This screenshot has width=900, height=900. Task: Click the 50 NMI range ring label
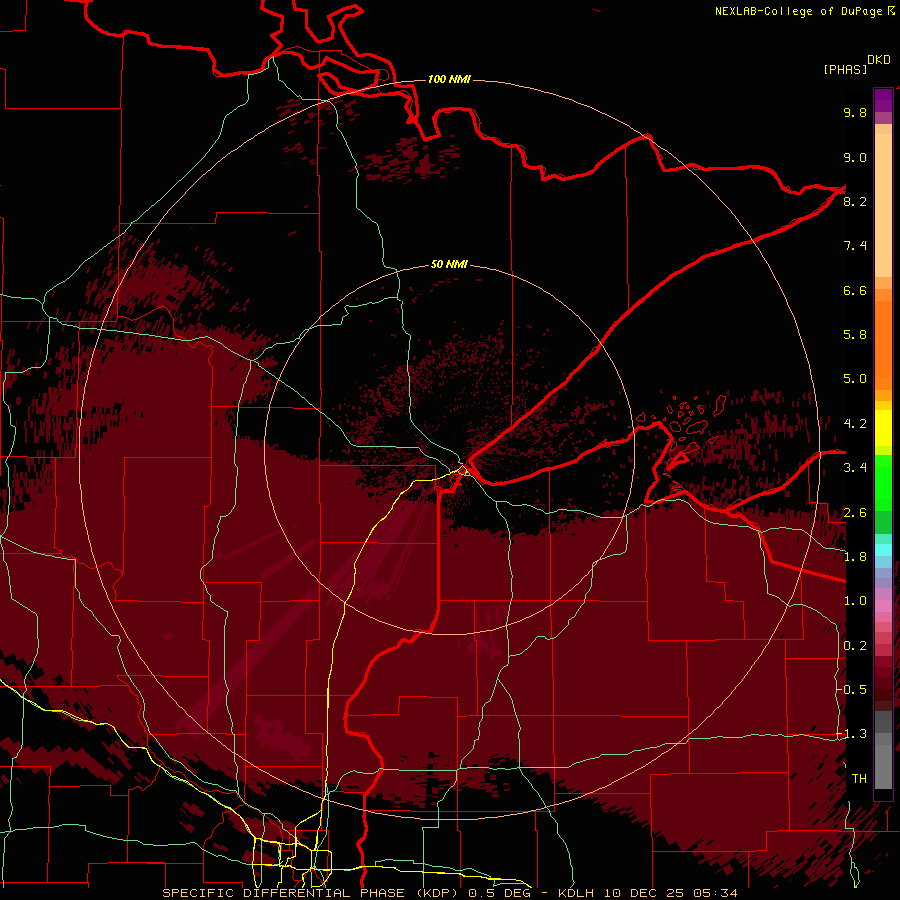coord(449,264)
